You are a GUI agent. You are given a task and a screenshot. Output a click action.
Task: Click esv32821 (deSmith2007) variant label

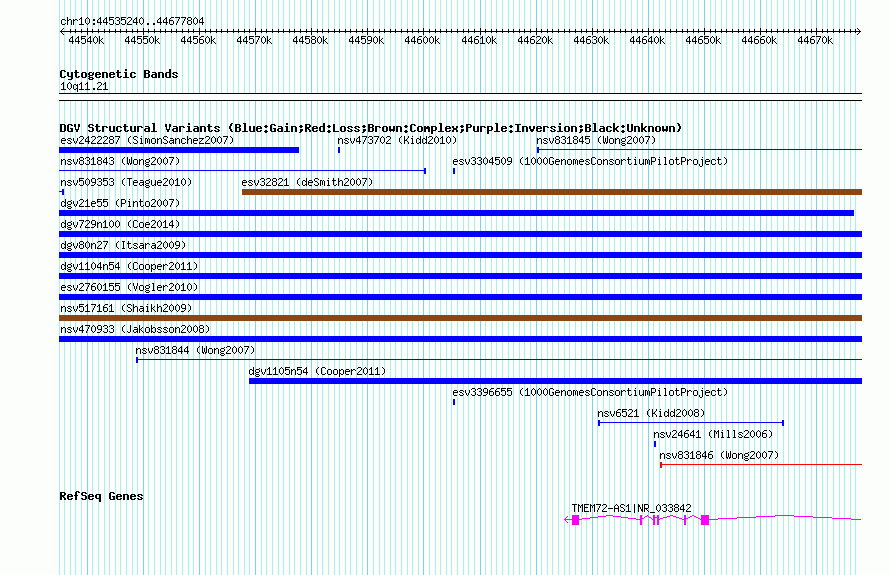pos(307,182)
